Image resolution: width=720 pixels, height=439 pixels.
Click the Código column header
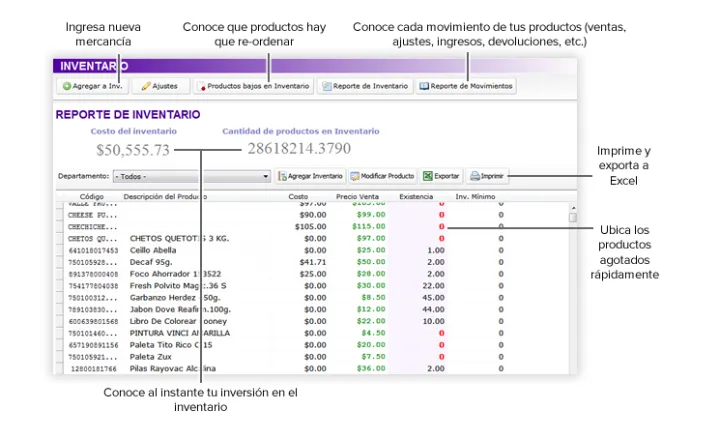point(91,197)
